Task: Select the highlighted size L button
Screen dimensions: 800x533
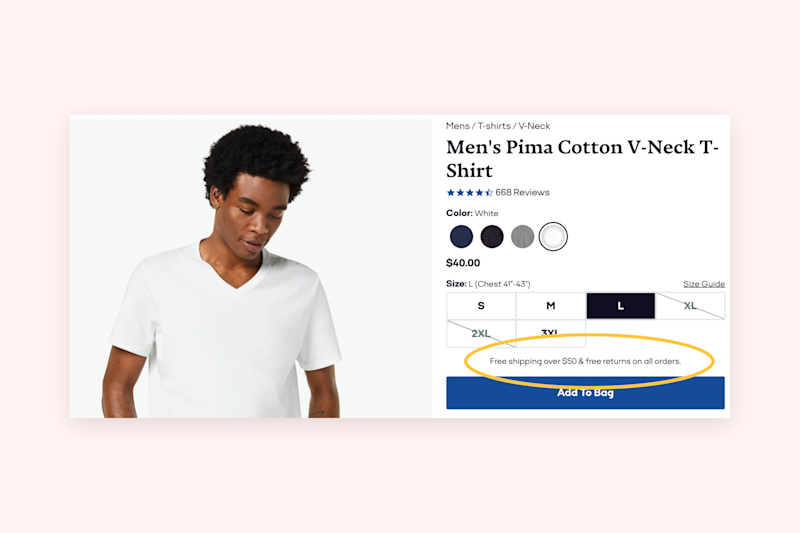Action: click(x=620, y=306)
